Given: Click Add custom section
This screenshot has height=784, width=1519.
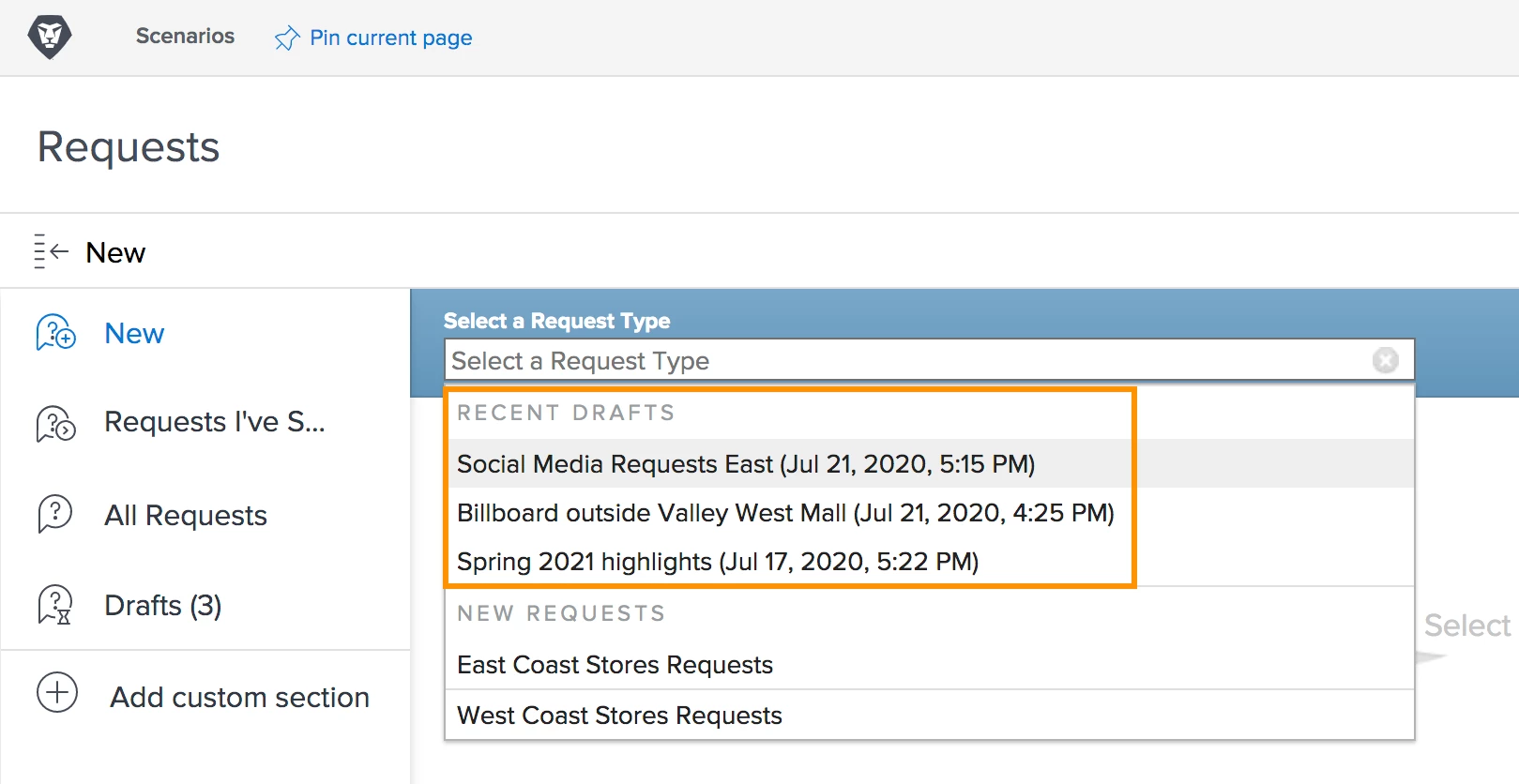Looking at the screenshot, I should pos(239,698).
